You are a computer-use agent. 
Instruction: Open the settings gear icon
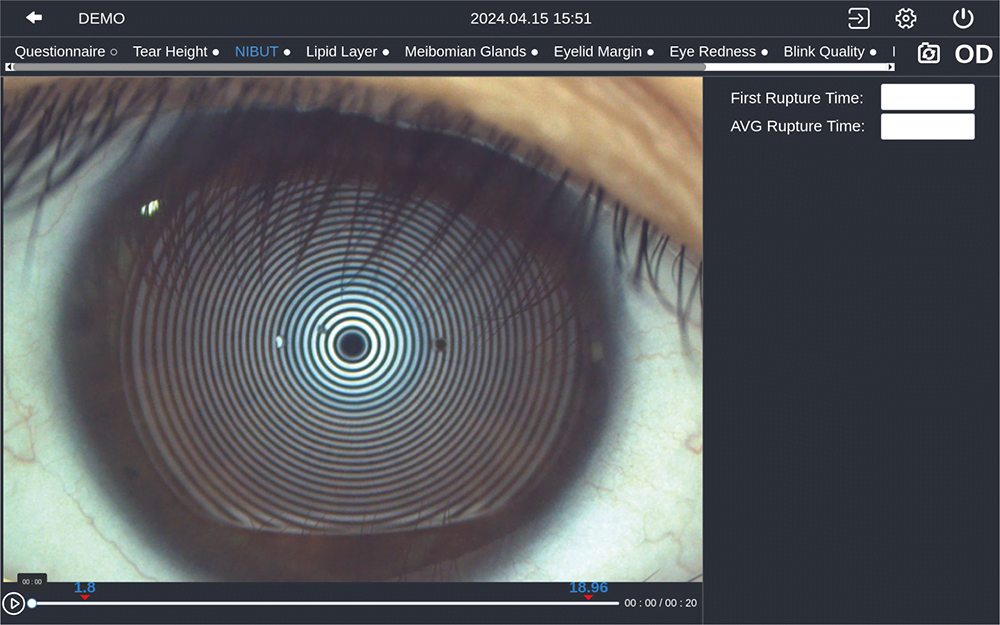point(906,18)
